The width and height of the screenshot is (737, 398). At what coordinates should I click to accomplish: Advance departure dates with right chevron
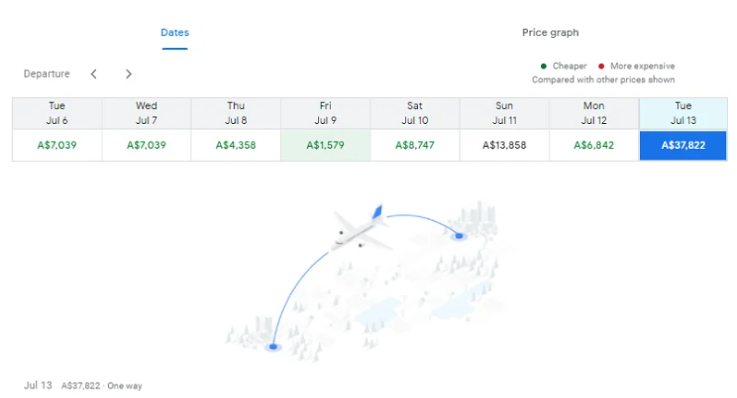(128, 74)
